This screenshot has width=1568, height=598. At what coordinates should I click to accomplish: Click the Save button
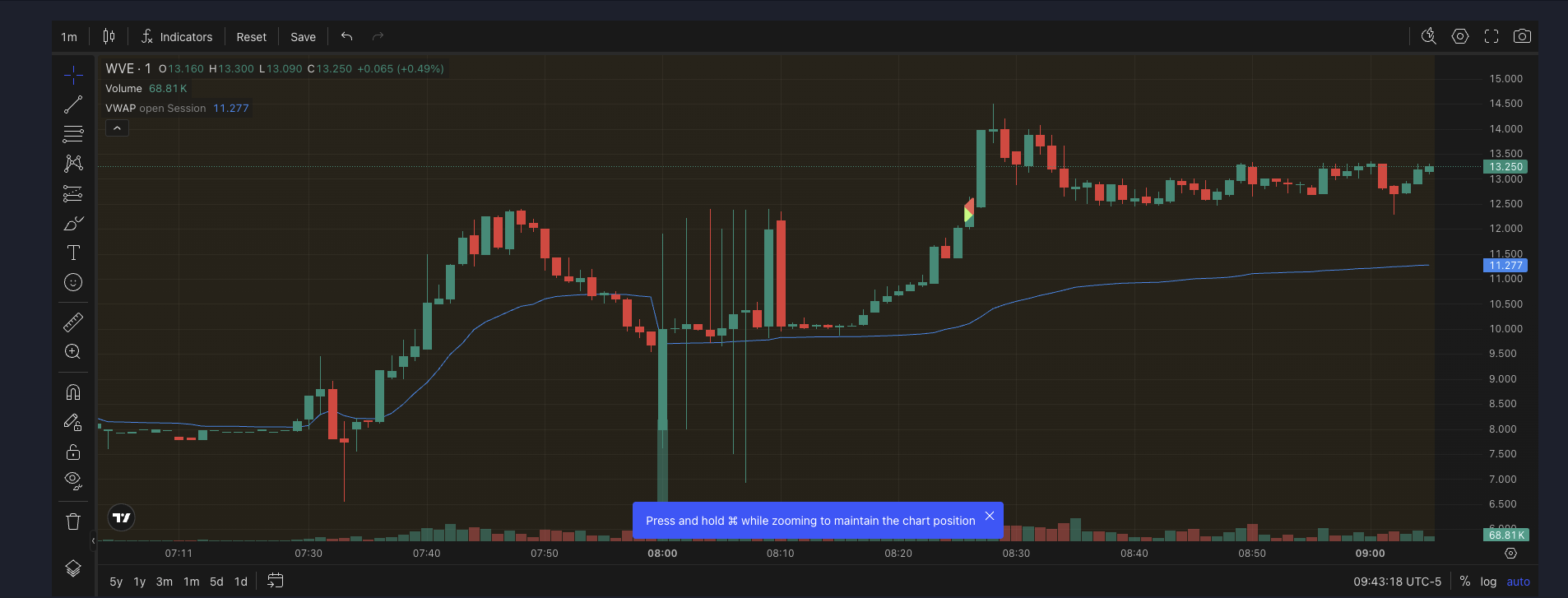tap(303, 37)
